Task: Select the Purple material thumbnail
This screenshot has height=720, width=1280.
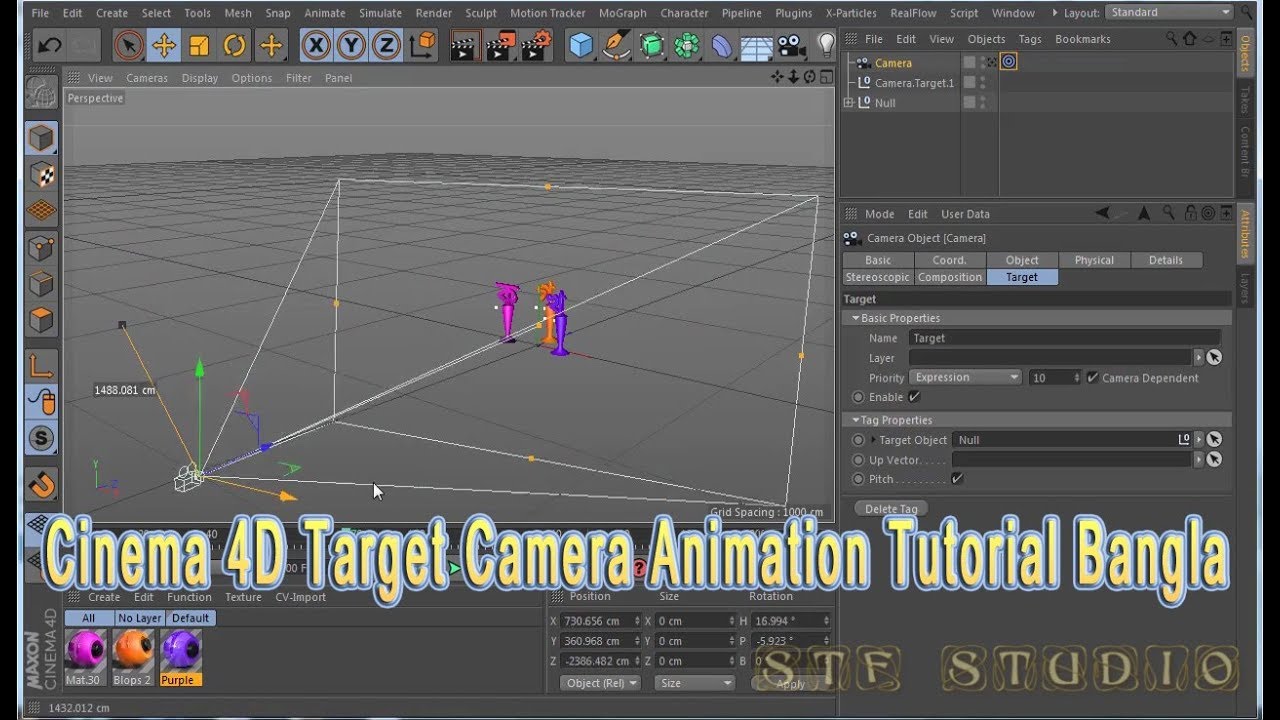Action: (180, 651)
